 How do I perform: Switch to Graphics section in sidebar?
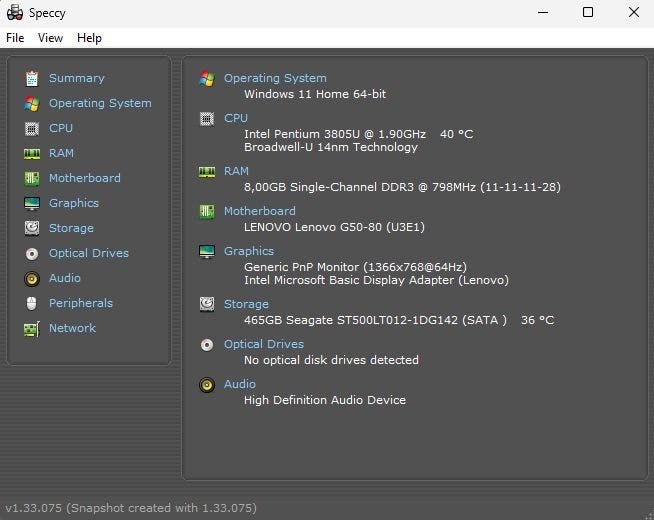tap(74, 203)
